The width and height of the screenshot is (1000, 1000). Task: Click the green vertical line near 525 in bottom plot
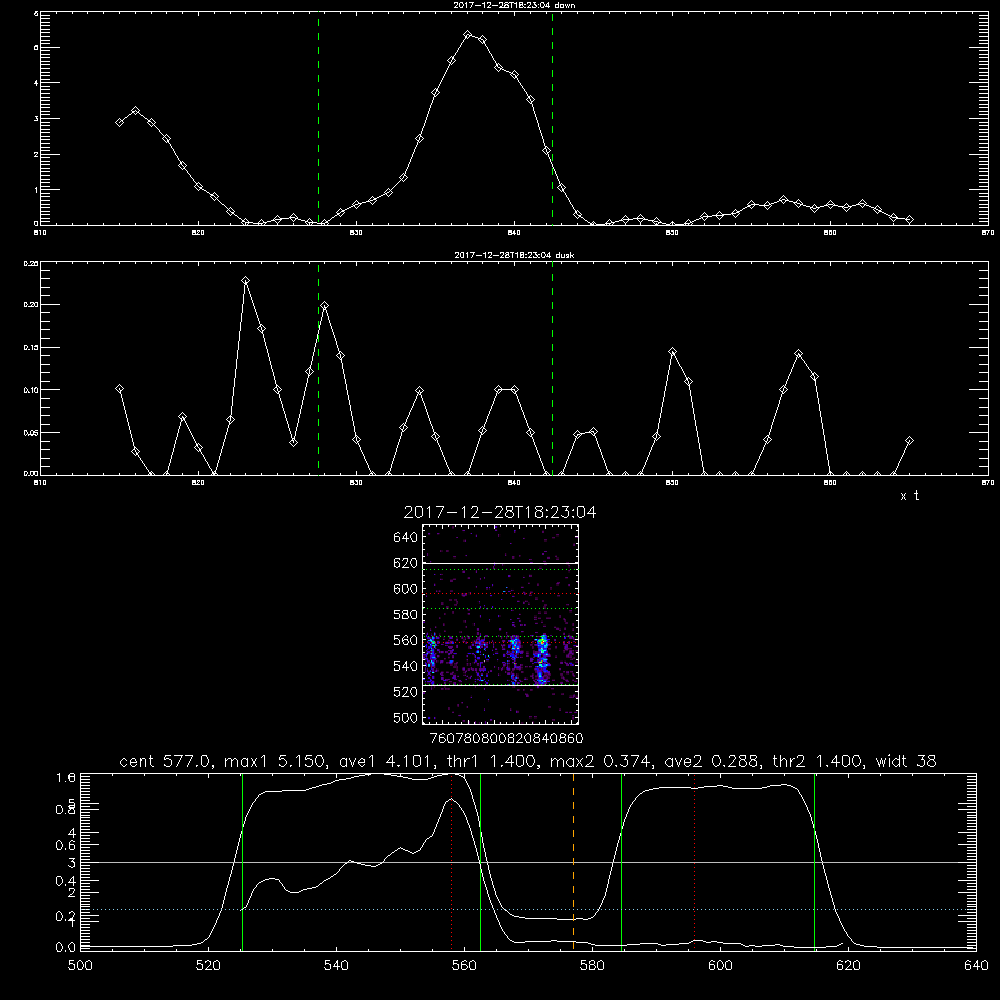point(242,861)
